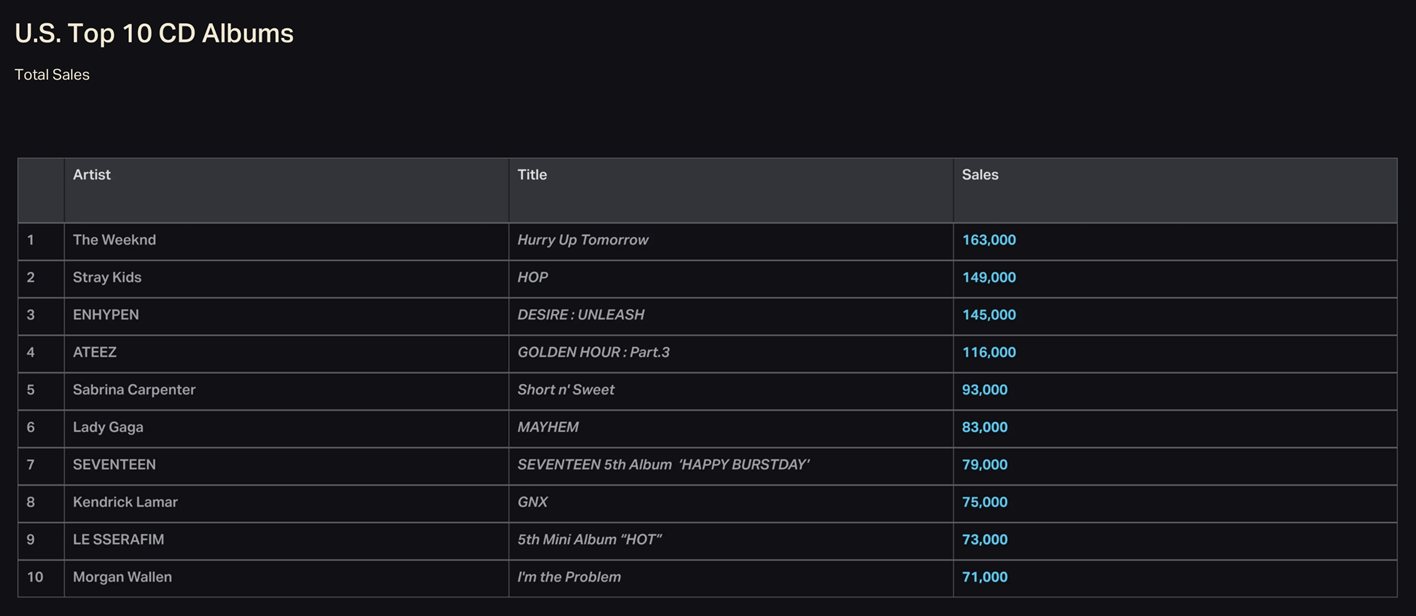Click the 149,000 sales figure
Image resolution: width=1416 pixels, height=616 pixels.
989,277
